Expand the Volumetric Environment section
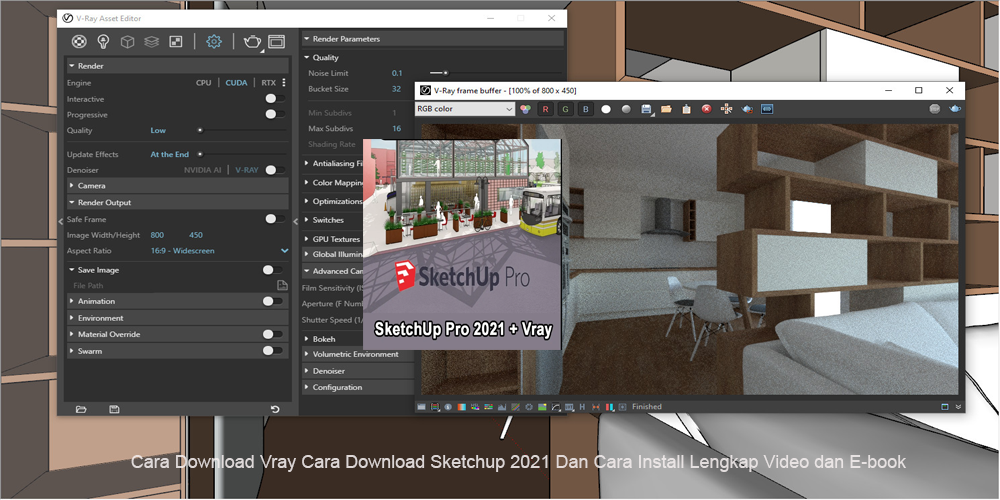1000x500 pixels. [357, 354]
